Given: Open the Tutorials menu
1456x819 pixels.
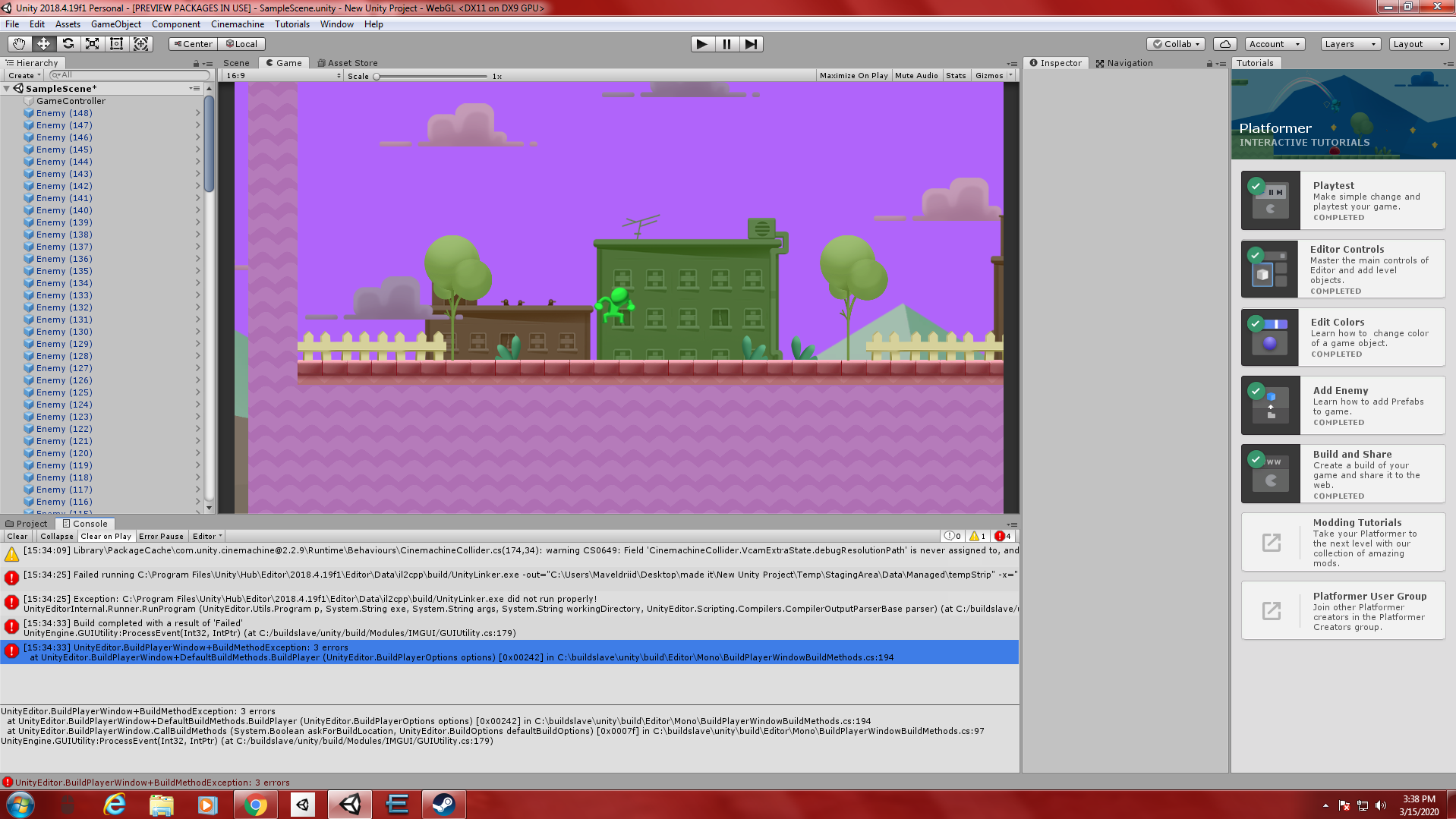Looking at the screenshot, I should (x=292, y=24).
